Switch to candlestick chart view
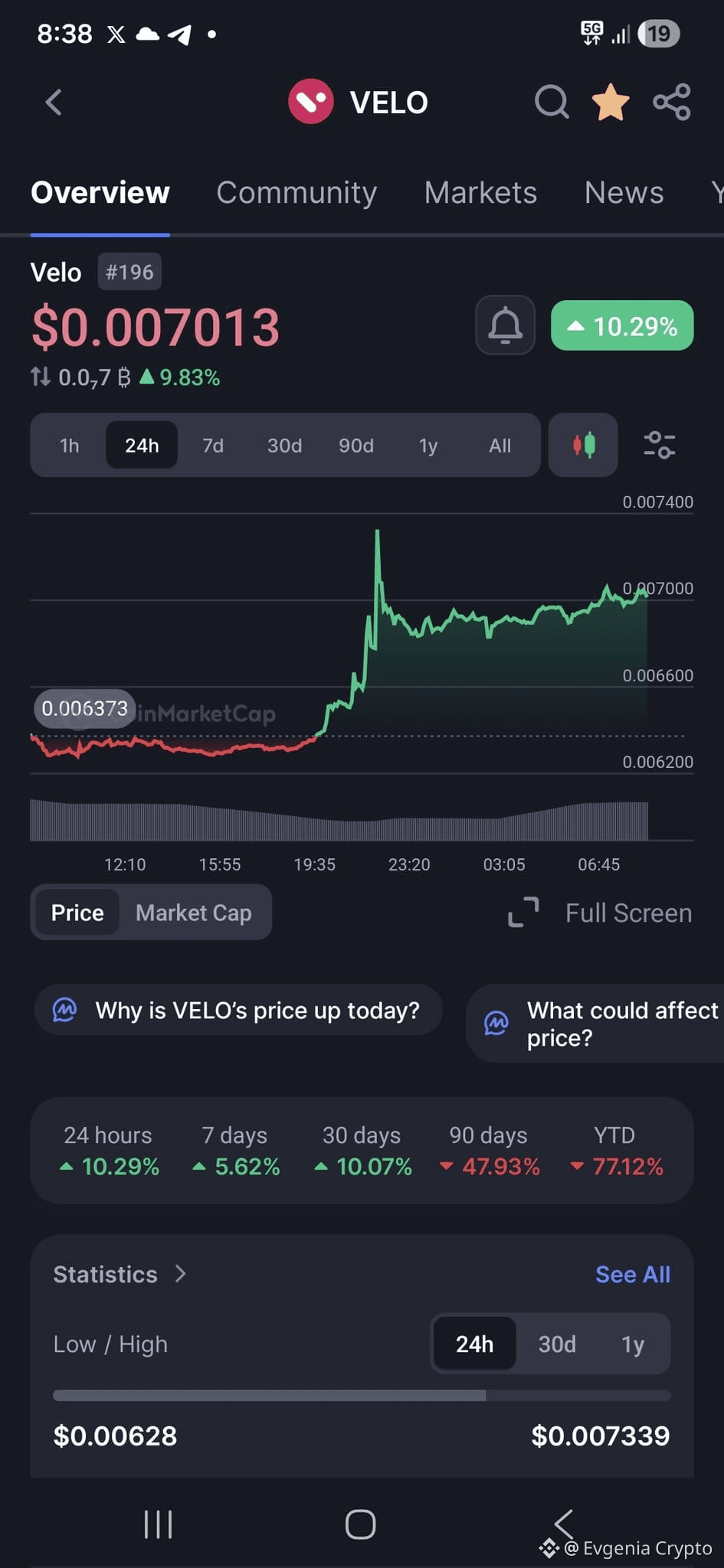Image resolution: width=724 pixels, height=1568 pixels. click(583, 445)
